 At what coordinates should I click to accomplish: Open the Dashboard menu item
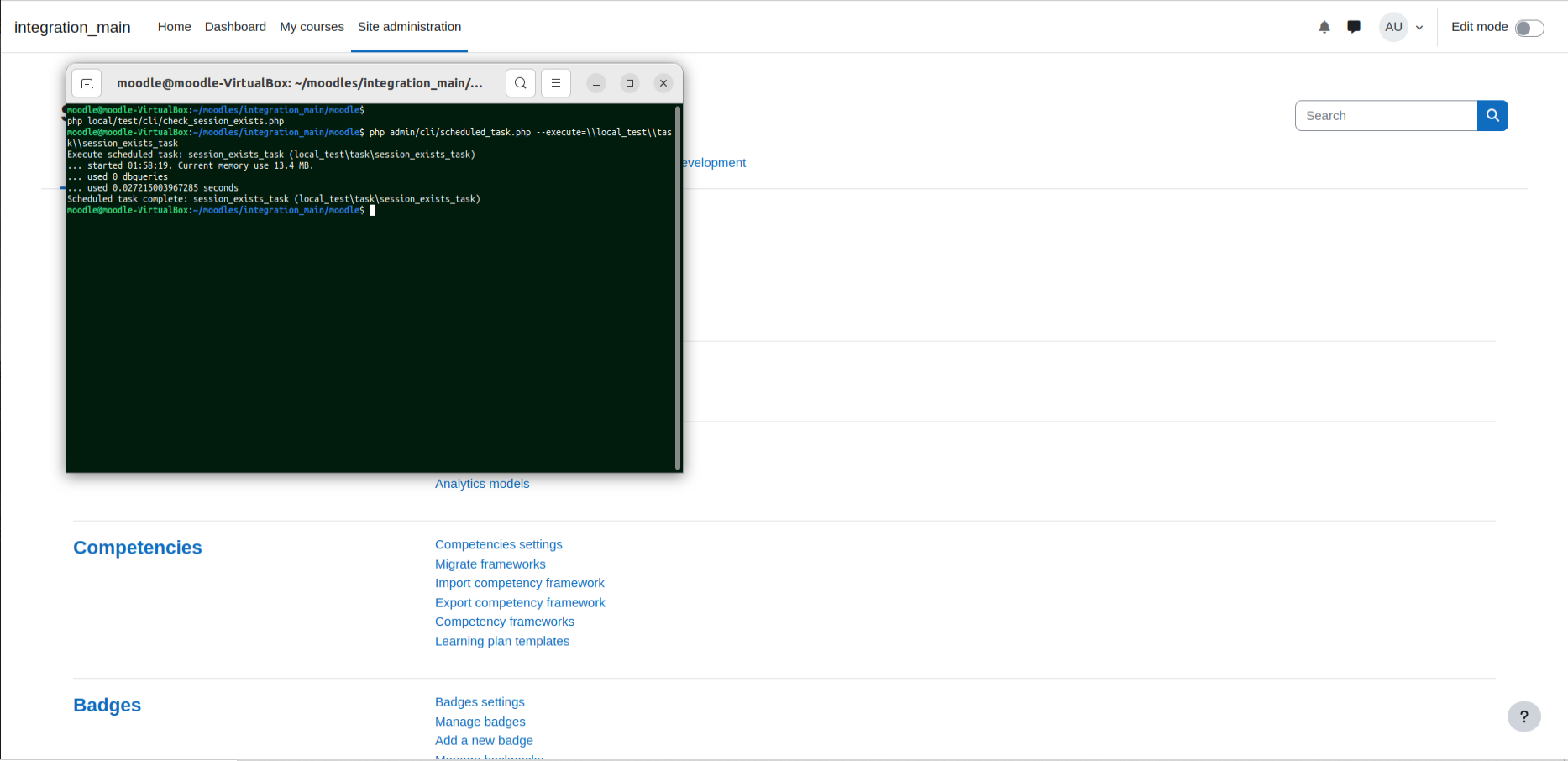235,27
